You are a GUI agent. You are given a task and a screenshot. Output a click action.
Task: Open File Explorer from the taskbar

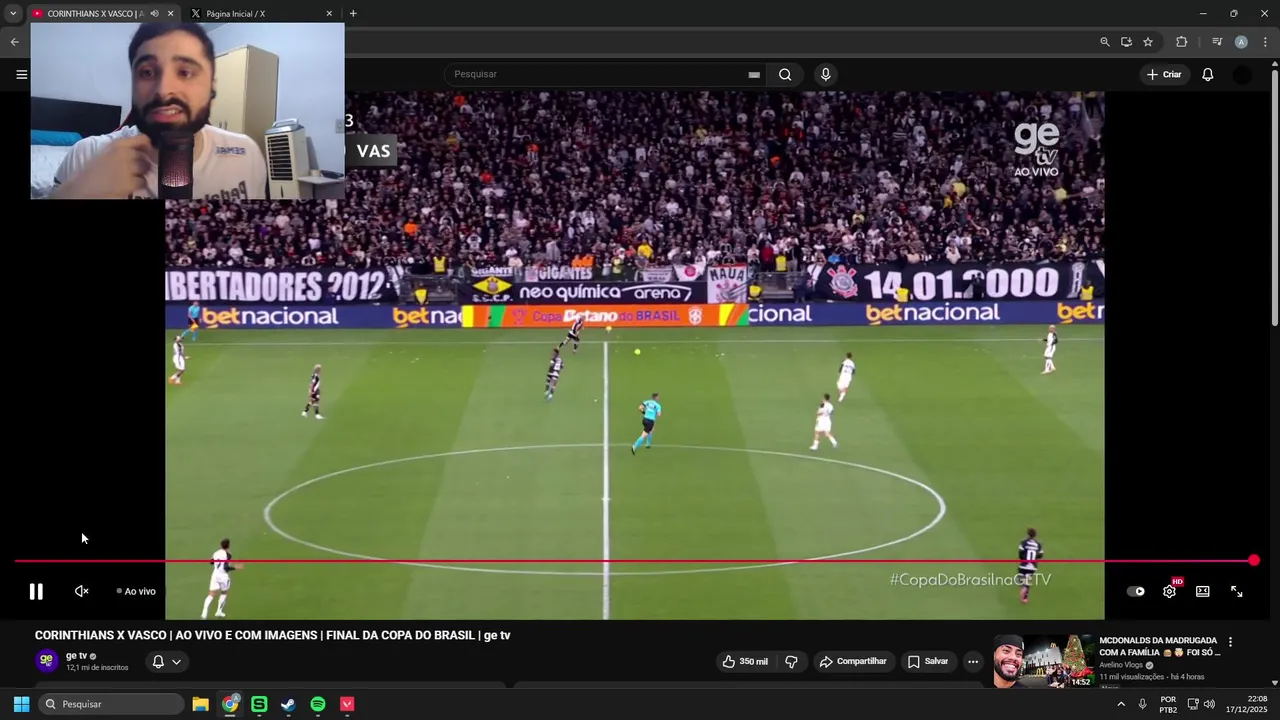pyautogui.click(x=200, y=704)
